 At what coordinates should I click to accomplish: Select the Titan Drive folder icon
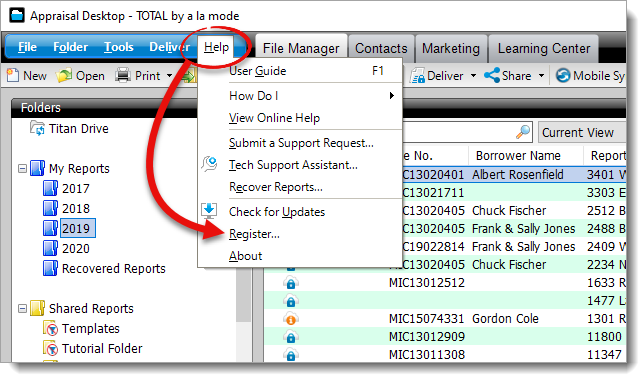[37, 128]
